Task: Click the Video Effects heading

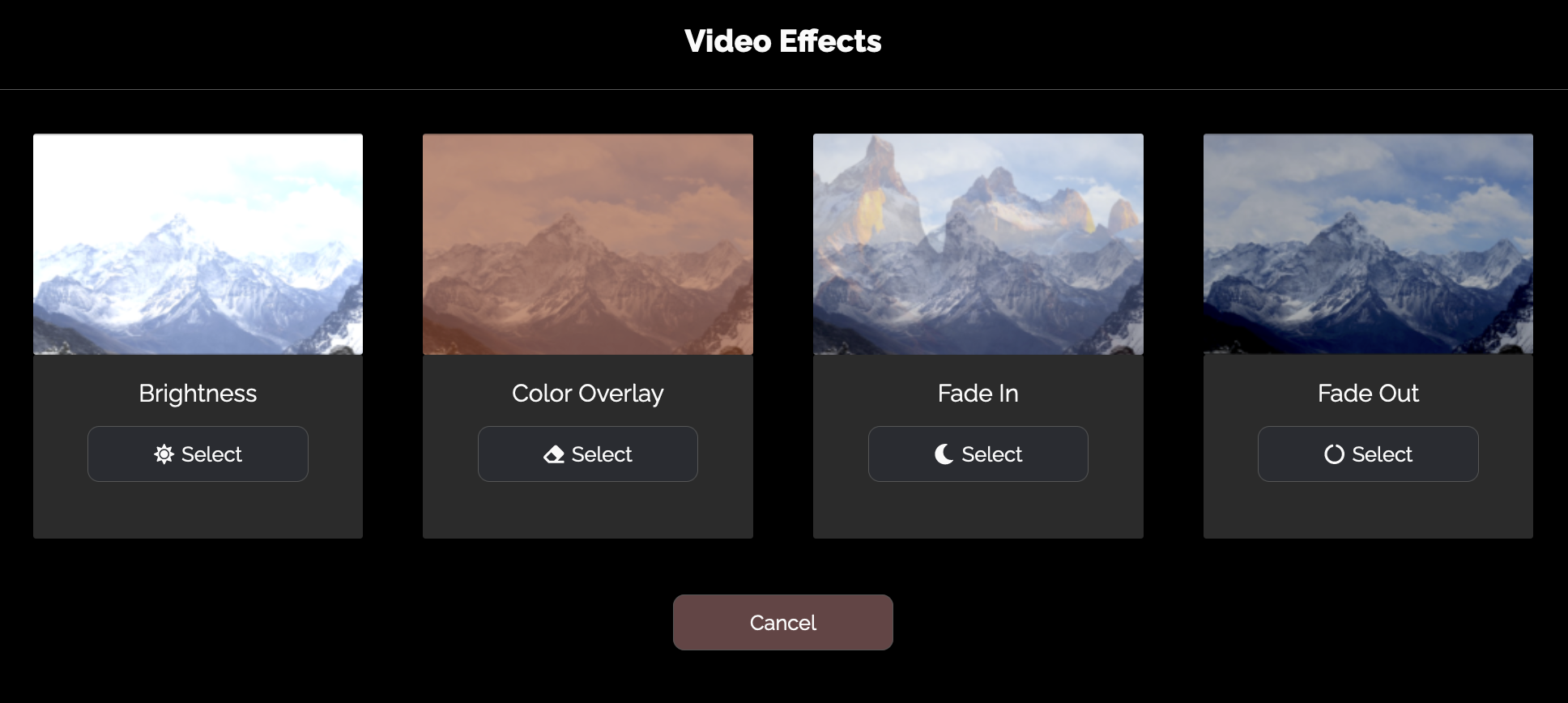Action: point(783,41)
